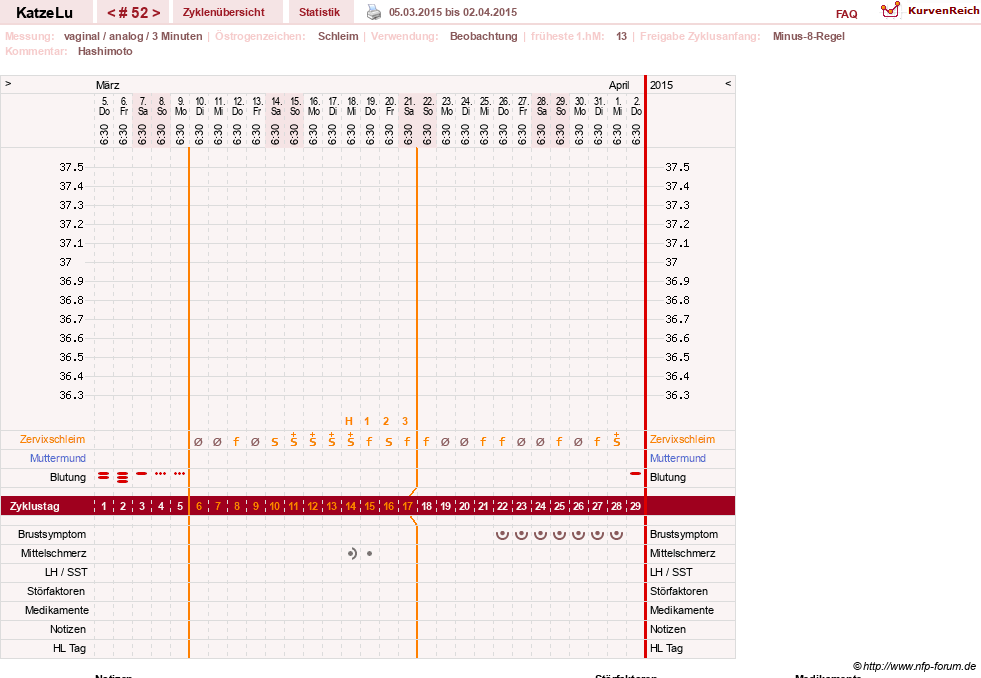Open the nfp-forum.de link
Image resolution: width=981 pixels, height=678 pixels.
(x=914, y=666)
